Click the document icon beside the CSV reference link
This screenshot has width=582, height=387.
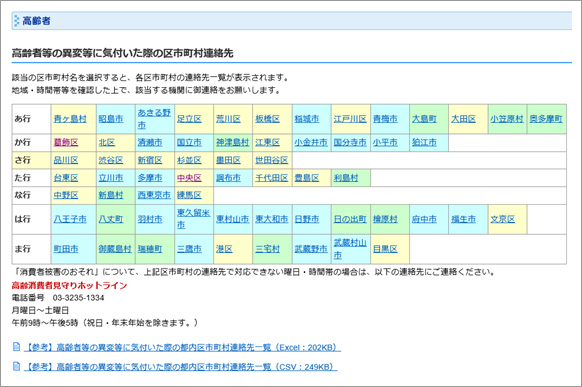16,366
